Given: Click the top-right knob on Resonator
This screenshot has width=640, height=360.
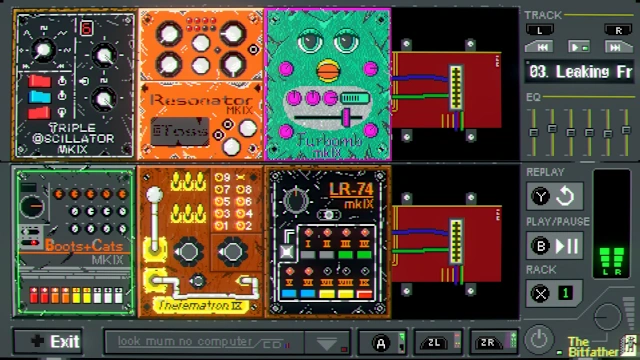Looking at the screenshot, I should pyautogui.click(x=233, y=33).
